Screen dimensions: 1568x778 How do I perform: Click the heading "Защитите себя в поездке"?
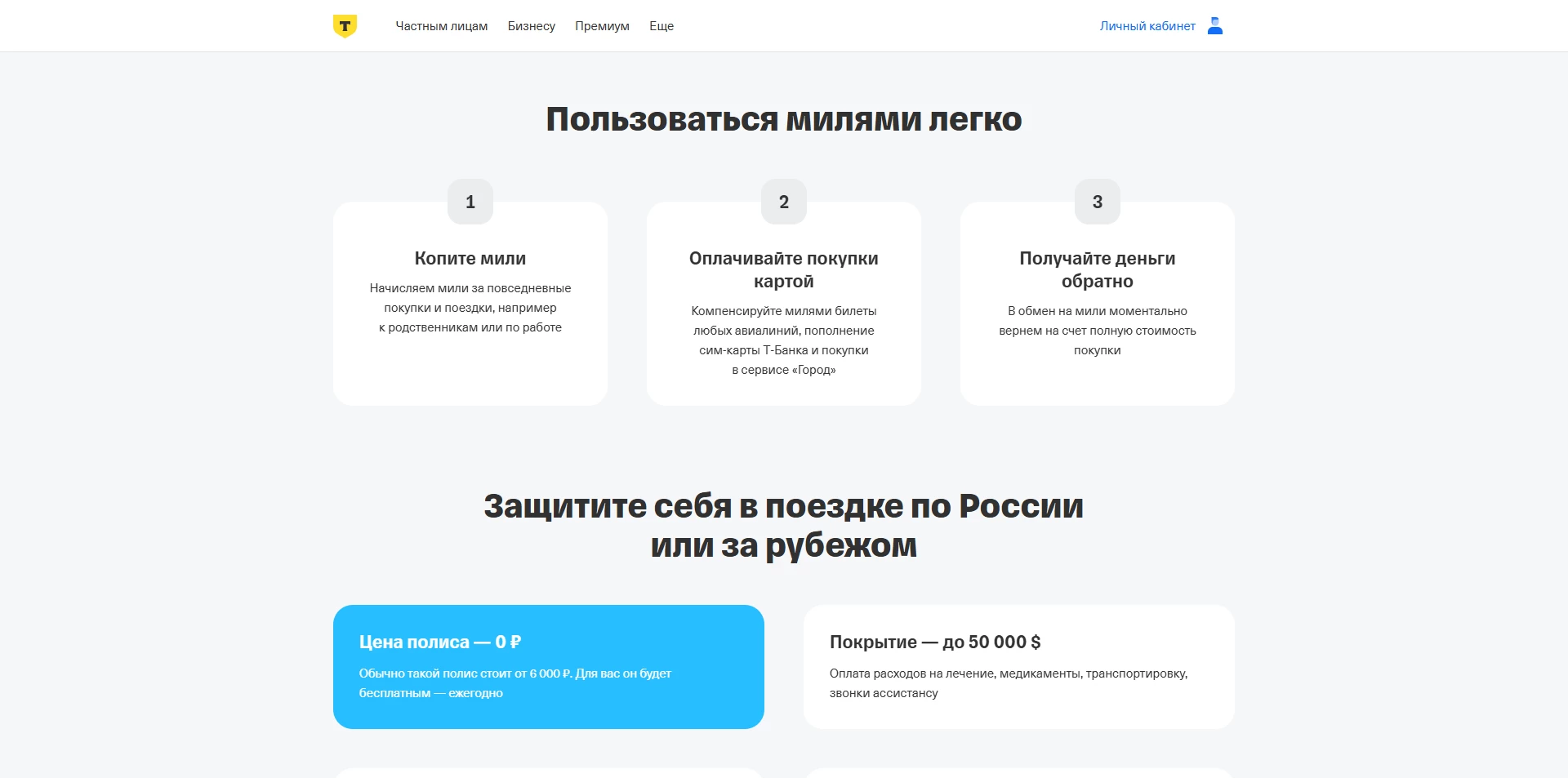click(x=784, y=506)
